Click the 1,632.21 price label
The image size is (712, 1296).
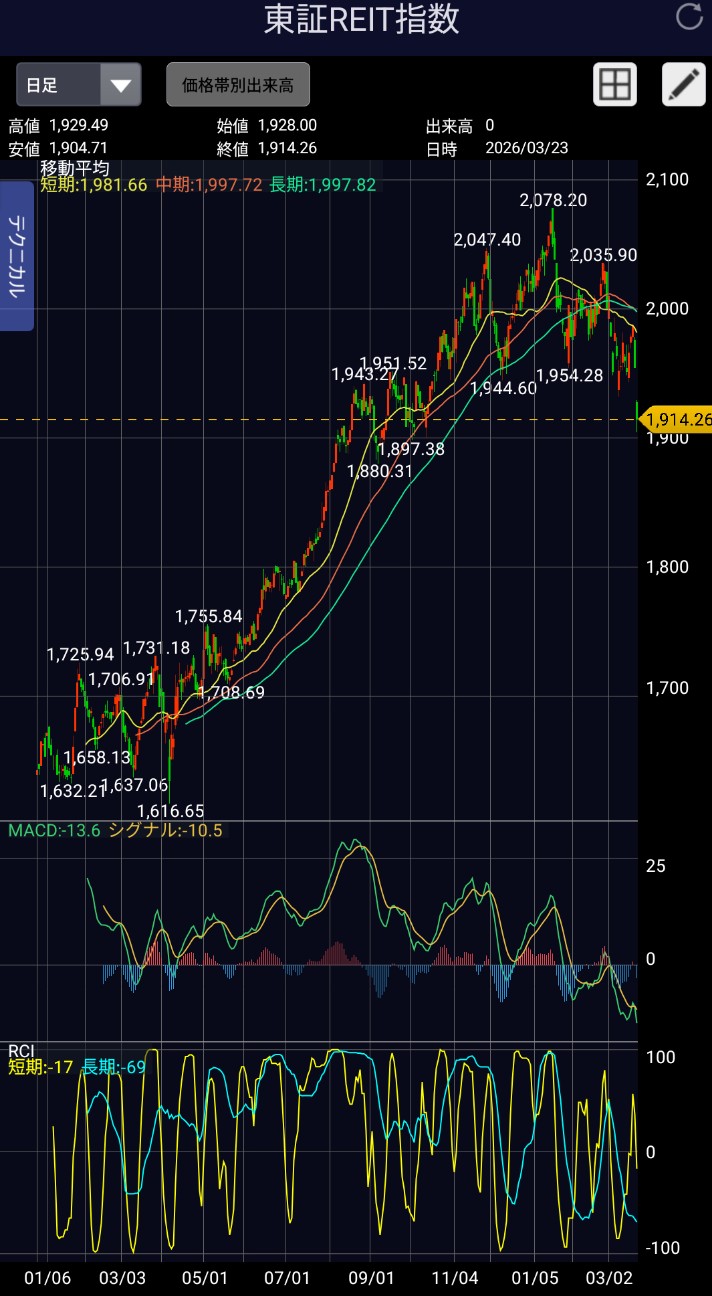(73, 790)
